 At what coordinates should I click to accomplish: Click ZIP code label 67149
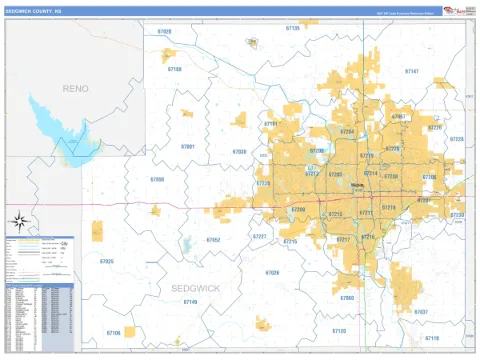[190, 302]
